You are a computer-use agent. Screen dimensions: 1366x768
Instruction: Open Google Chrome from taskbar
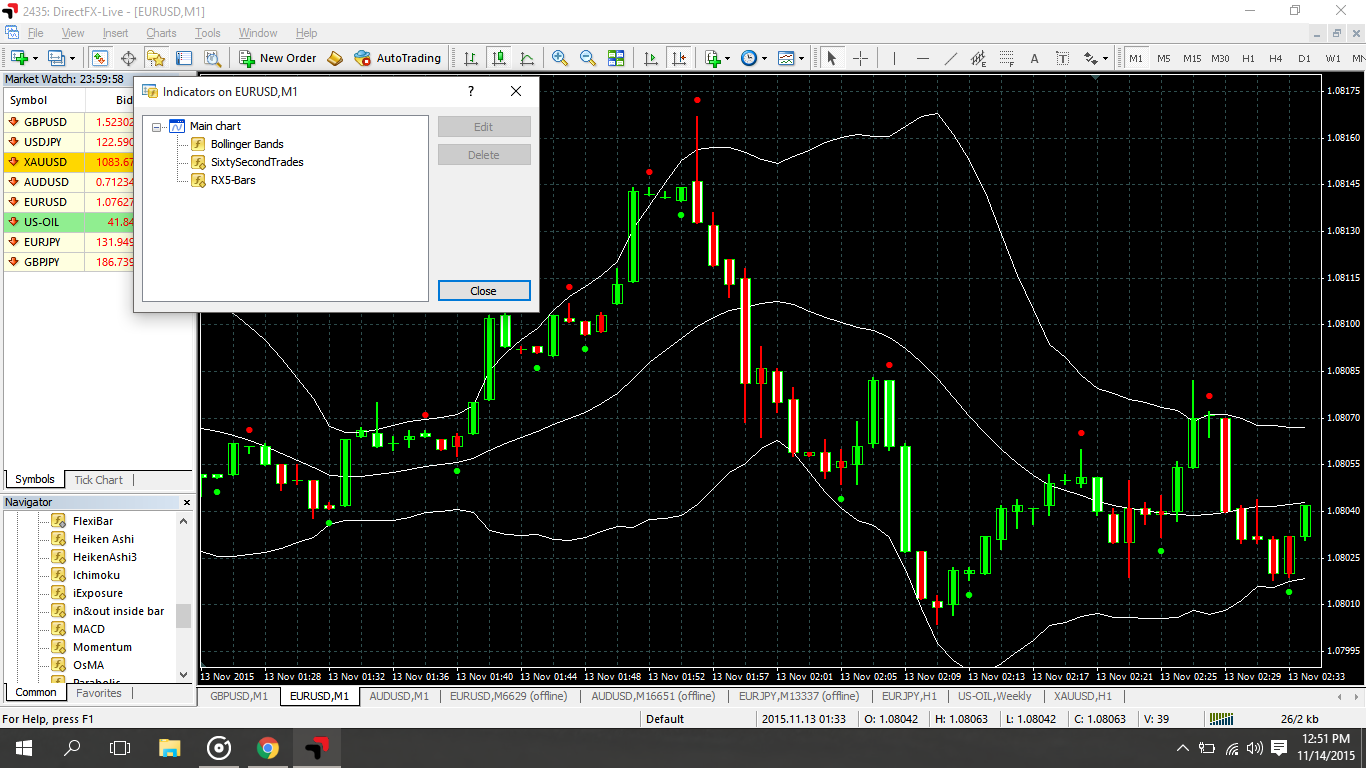(267, 748)
